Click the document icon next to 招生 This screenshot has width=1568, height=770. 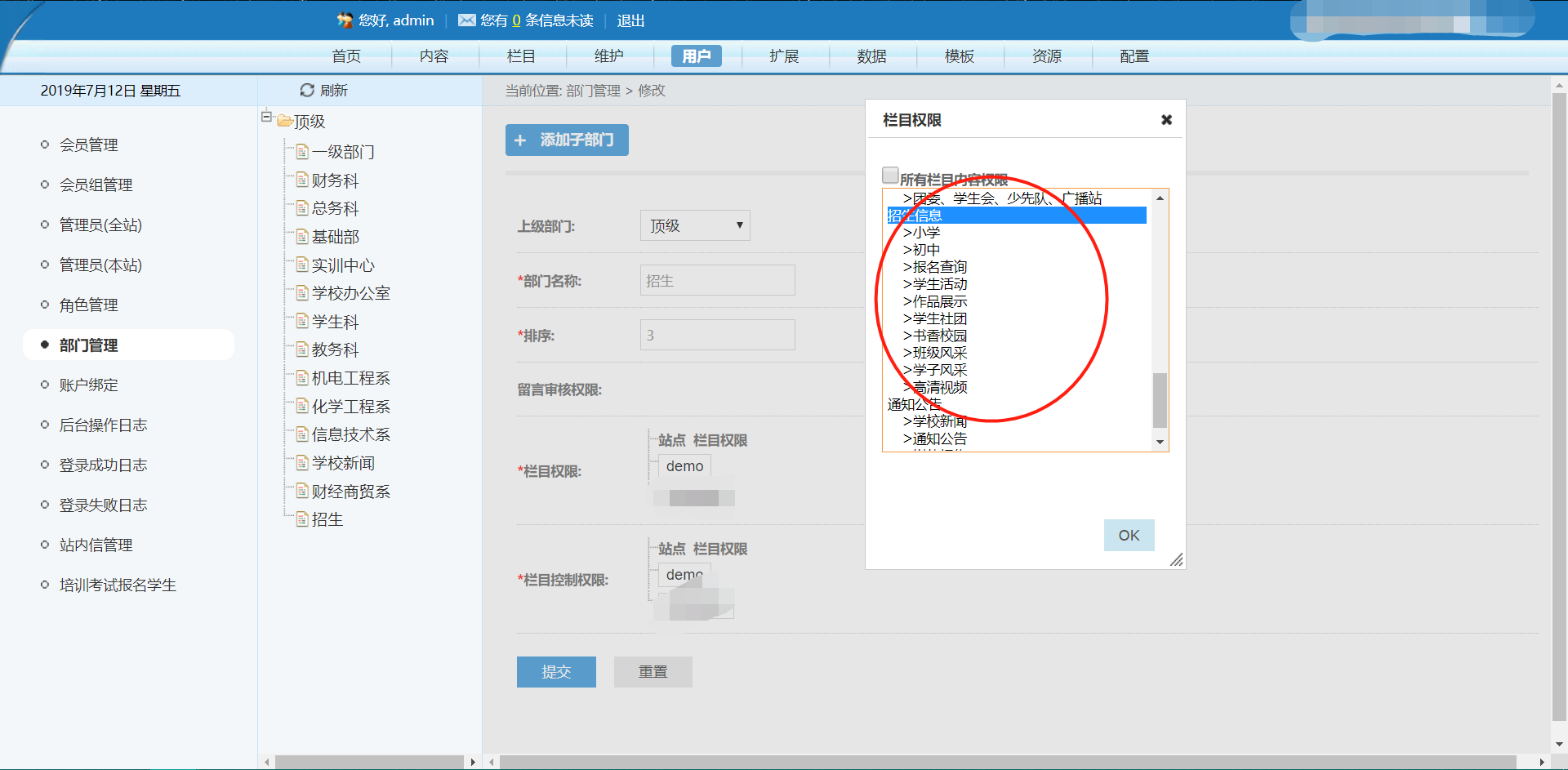coord(302,519)
